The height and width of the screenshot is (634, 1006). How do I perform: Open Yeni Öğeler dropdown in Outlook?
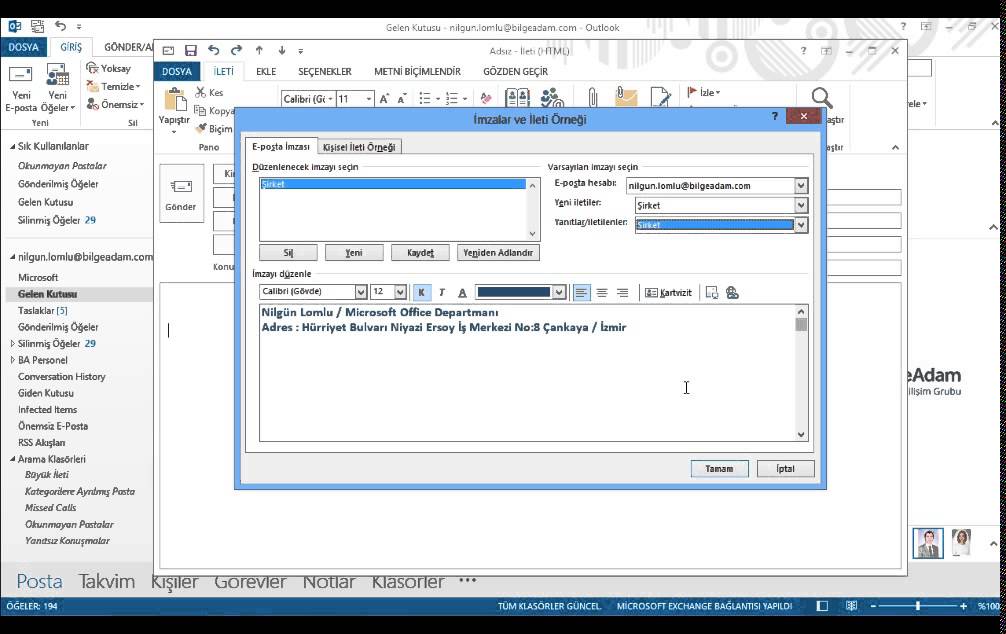pyautogui.click(x=58, y=89)
